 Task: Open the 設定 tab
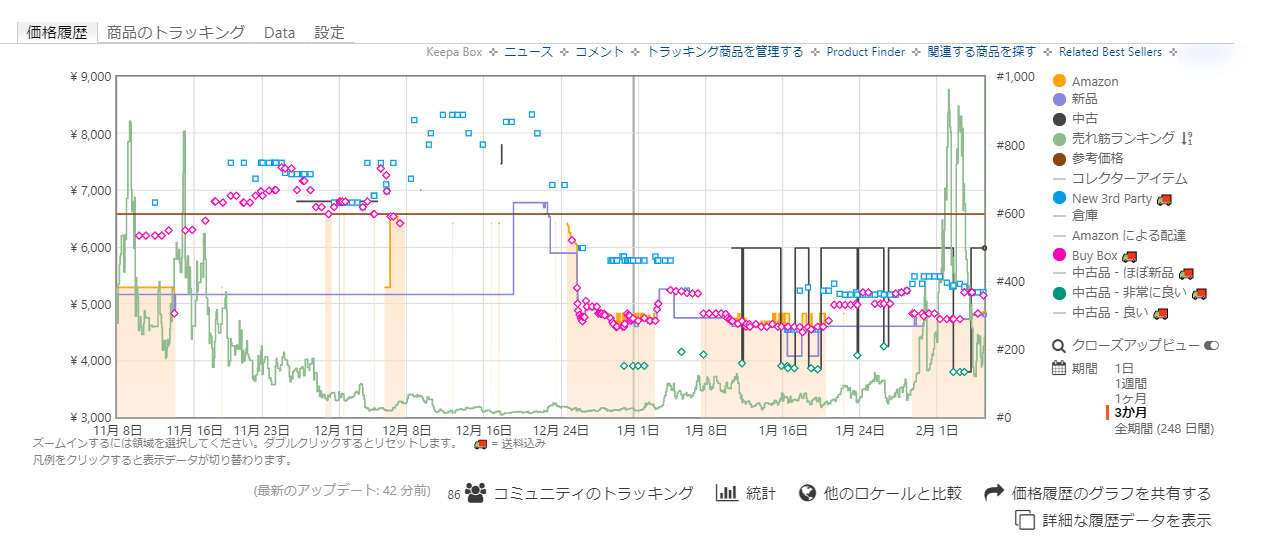tap(329, 32)
